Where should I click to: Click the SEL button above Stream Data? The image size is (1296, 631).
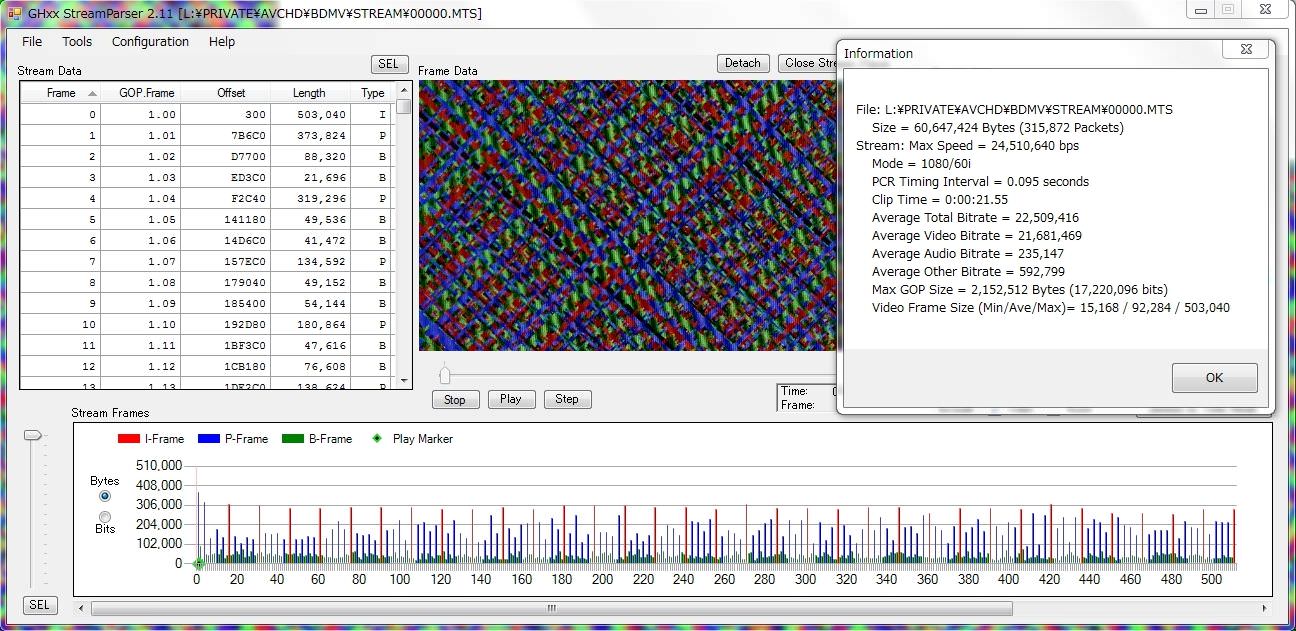pyautogui.click(x=388, y=64)
